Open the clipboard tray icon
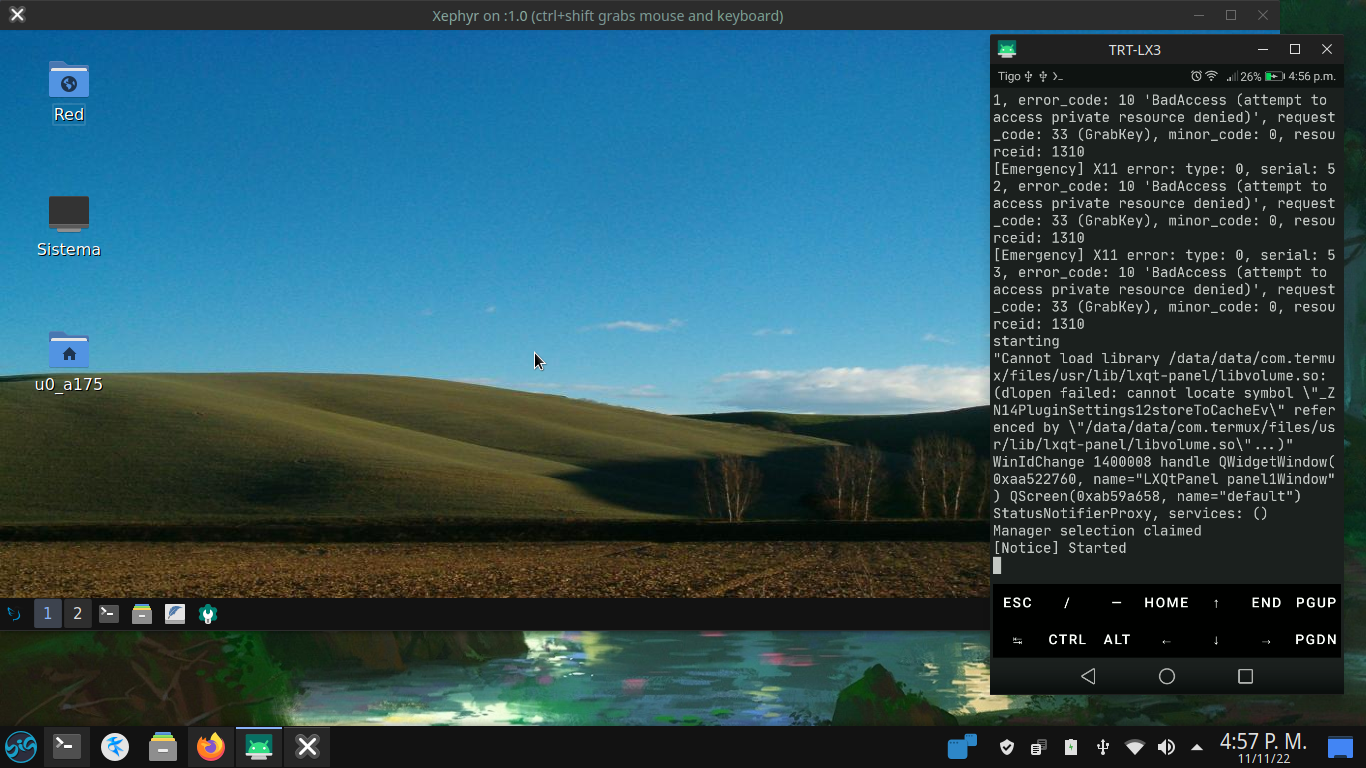 (1039, 747)
